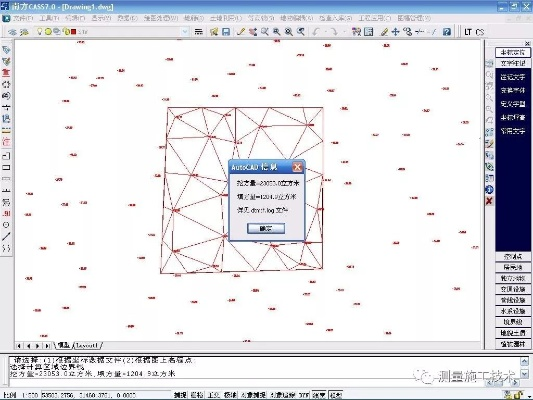
Task: Choose 定义字型 in the right panel list
Action: [x=513, y=104]
